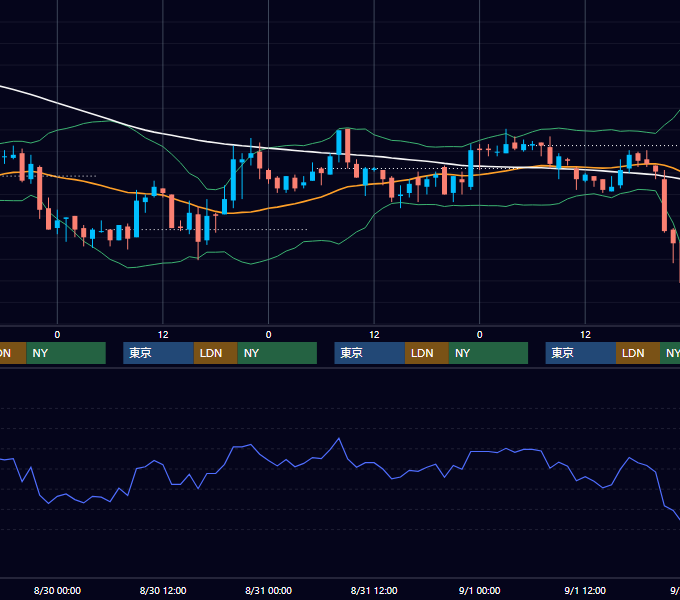The width and height of the screenshot is (680, 600).
Task: Select the 8/31 12:00 date label
Action: point(374,590)
